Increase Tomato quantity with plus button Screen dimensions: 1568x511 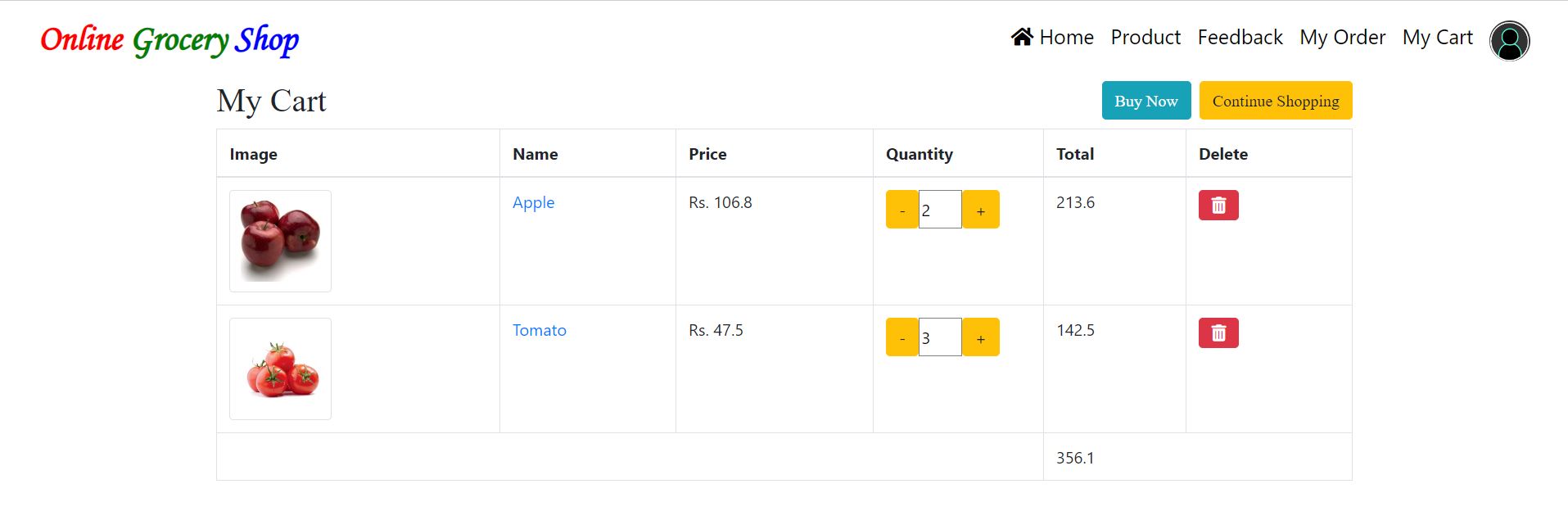[980, 337]
